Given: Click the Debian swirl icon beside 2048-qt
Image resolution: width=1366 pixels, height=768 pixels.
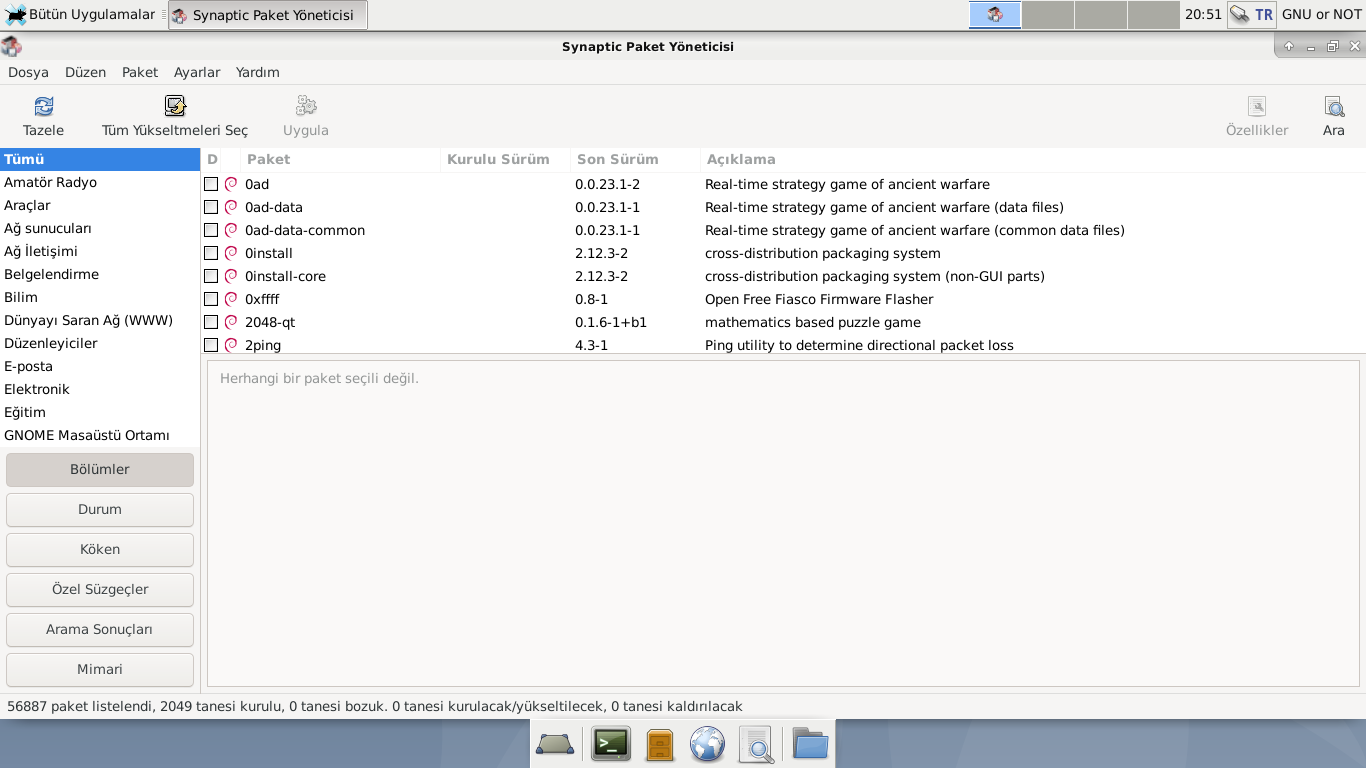Looking at the screenshot, I should coord(231,322).
